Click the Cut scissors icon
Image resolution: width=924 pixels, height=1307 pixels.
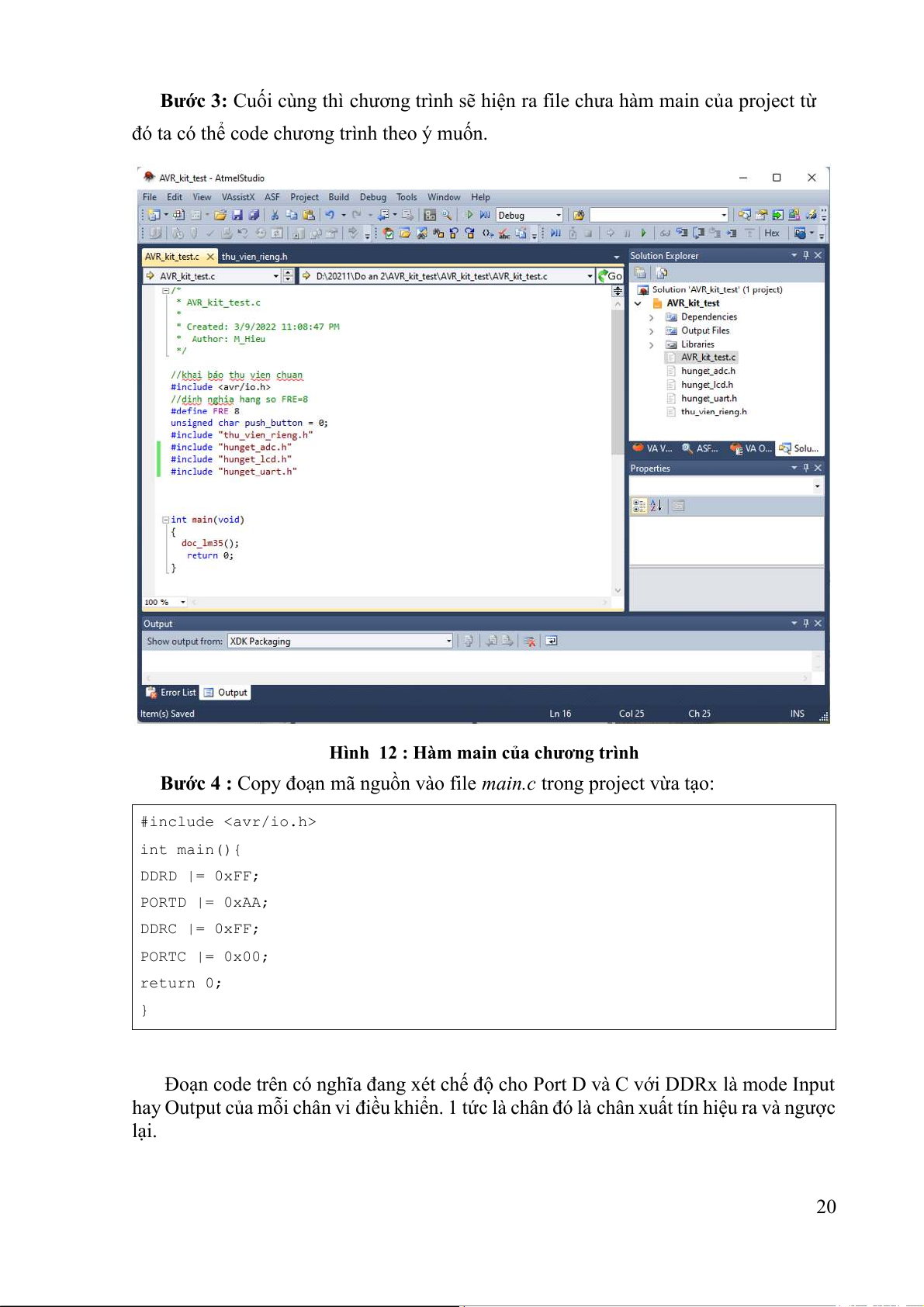pos(275,215)
